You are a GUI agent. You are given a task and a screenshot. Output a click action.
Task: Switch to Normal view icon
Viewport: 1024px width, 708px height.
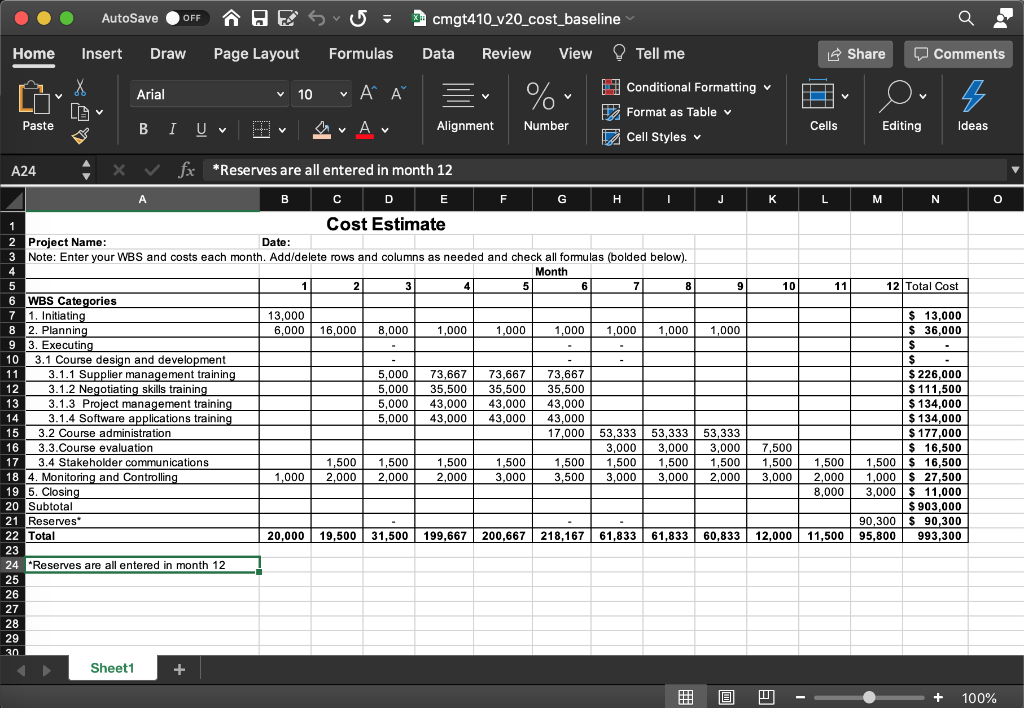click(685, 697)
